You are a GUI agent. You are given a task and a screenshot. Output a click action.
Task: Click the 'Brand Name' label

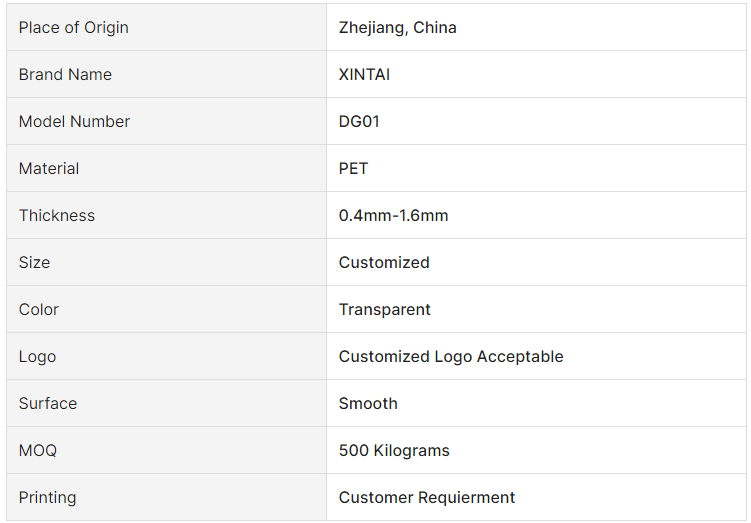pyautogui.click(x=65, y=75)
